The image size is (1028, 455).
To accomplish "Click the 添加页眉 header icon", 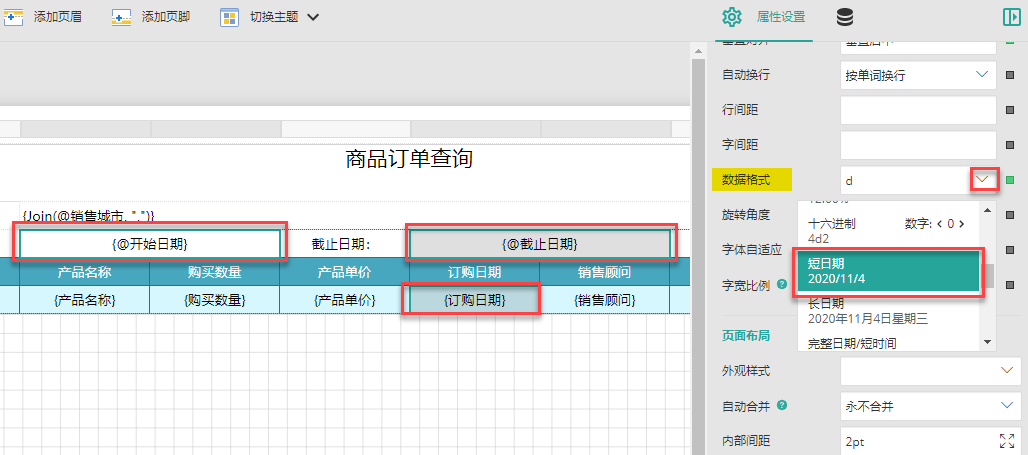I will 14,16.
